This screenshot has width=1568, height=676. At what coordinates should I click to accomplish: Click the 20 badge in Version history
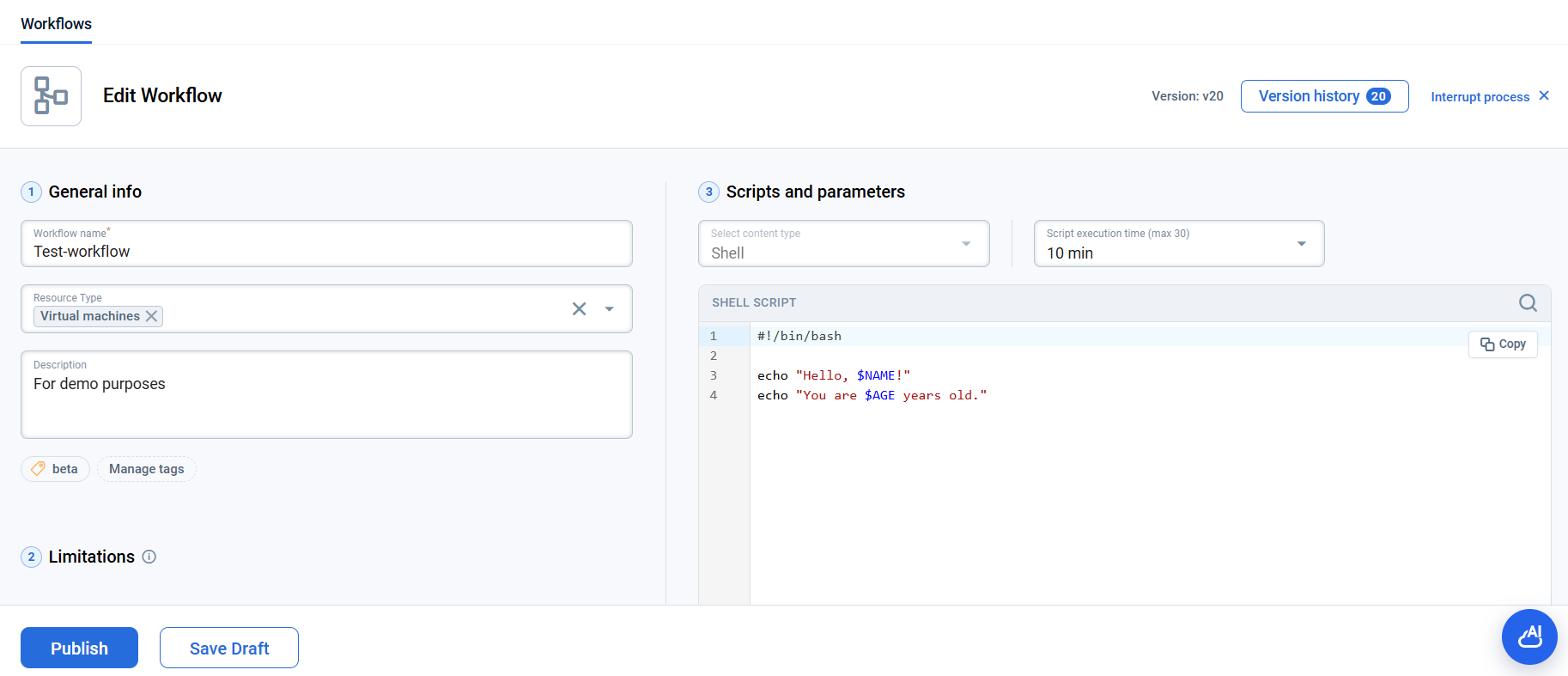1378,96
